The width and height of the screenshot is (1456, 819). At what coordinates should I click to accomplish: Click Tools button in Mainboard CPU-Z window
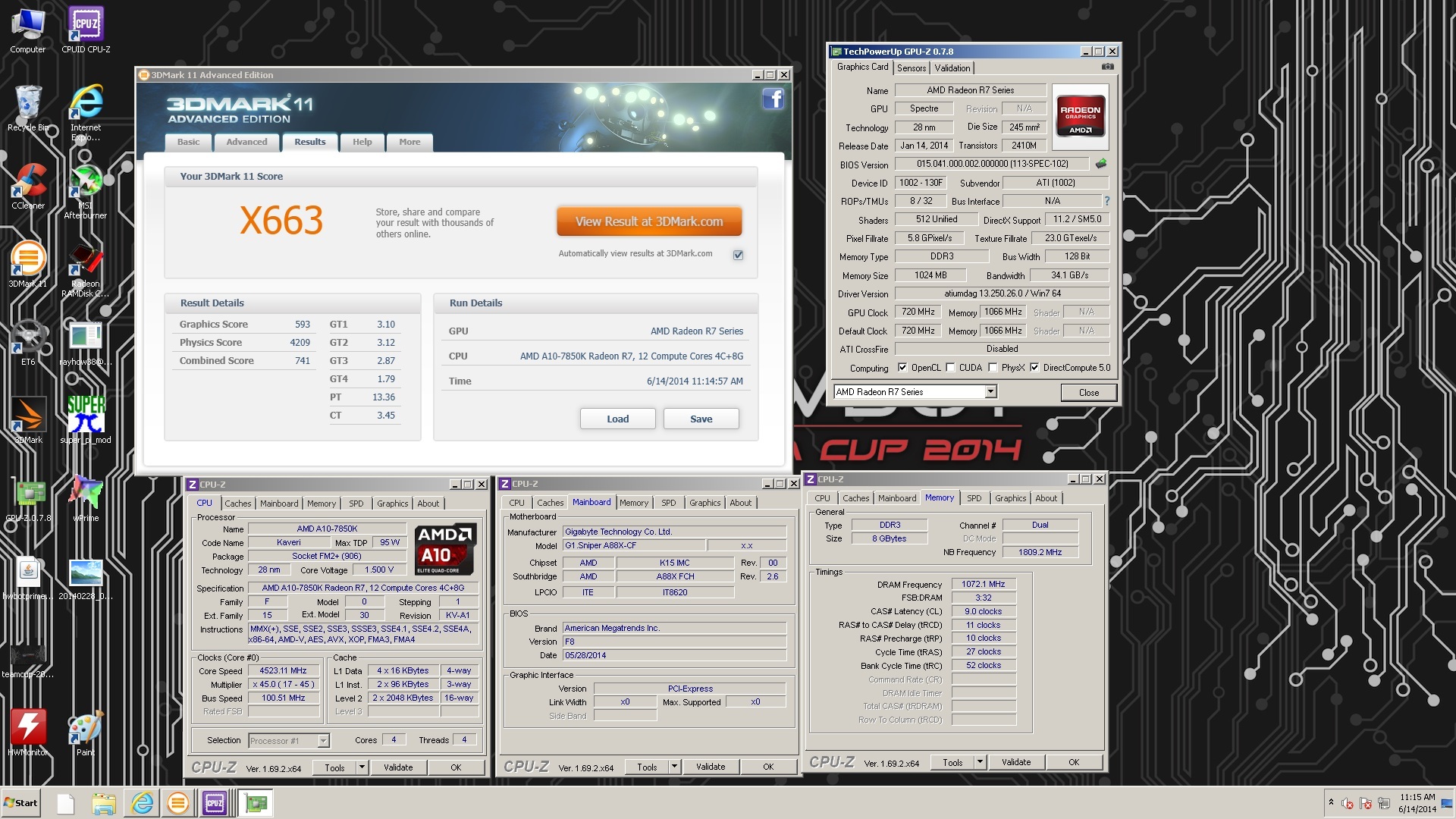[647, 767]
